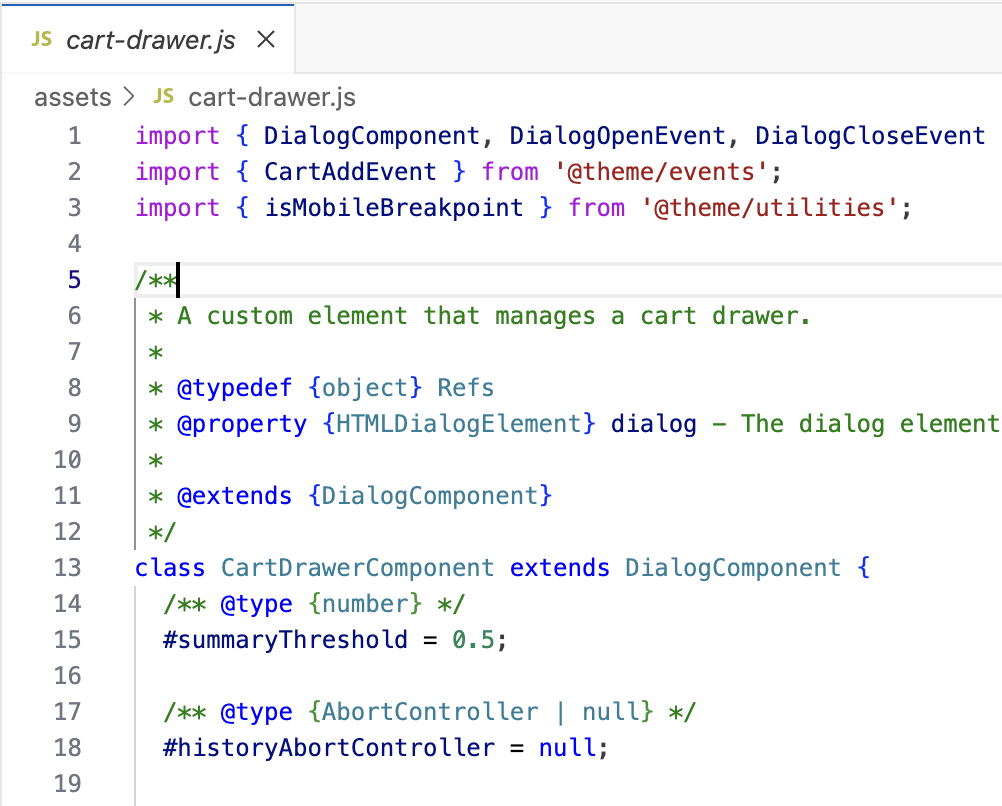Viewport: 1002px width, 806px height.
Task: Click line number 15 in the gutter
Action: (66, 639)
